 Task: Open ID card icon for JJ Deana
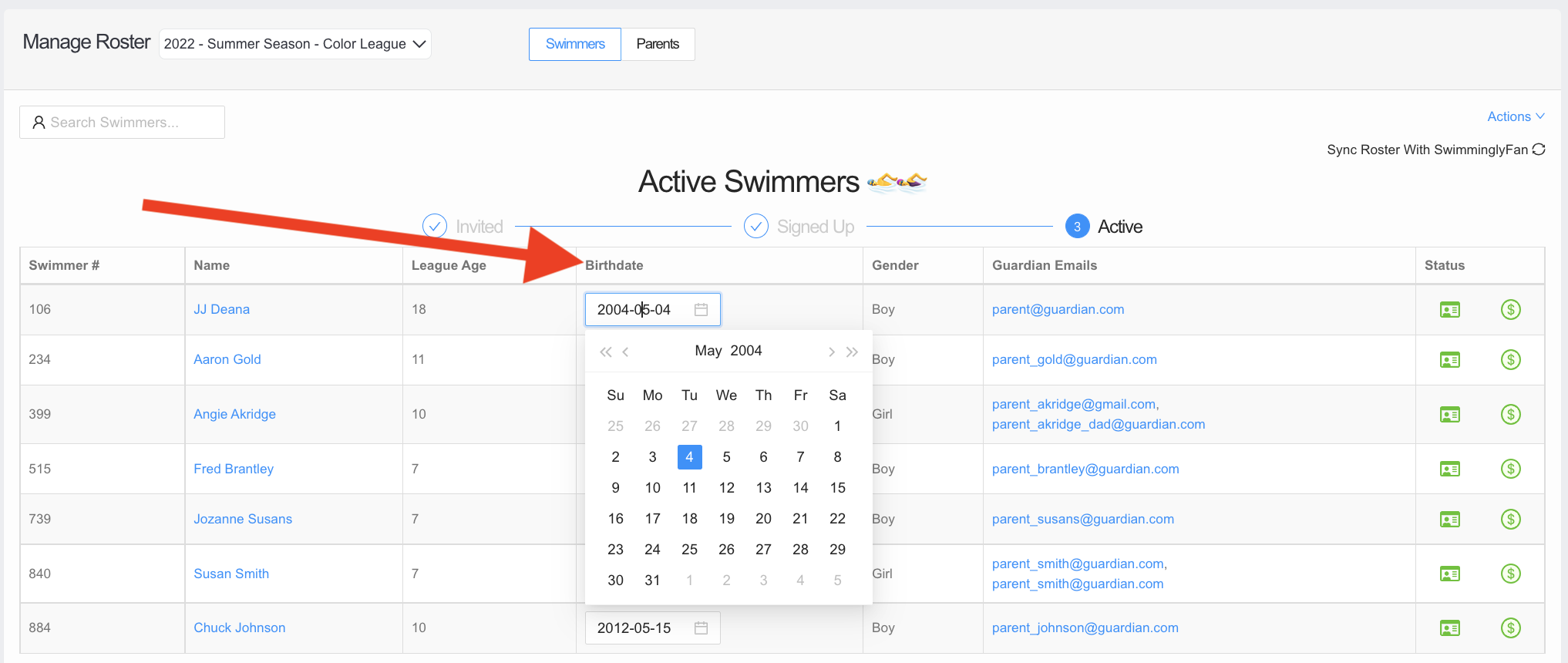click(1450, 310)
